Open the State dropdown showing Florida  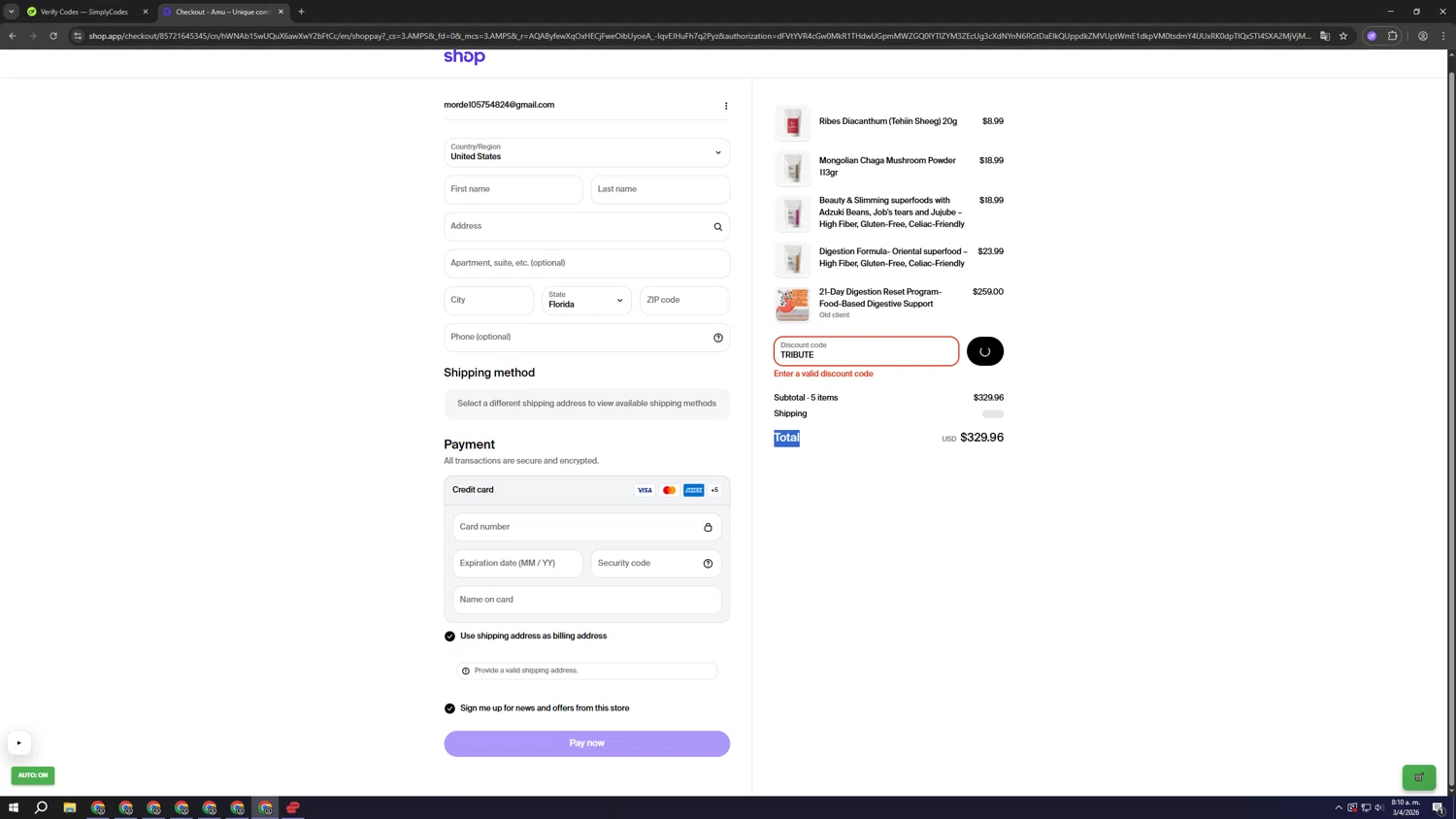coord(586,300)
